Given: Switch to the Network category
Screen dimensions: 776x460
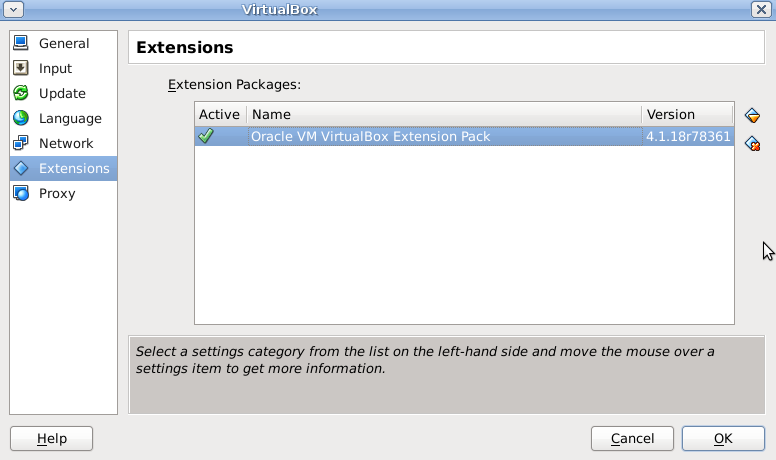Looking at the screenshot, I should tap(66, 143).
